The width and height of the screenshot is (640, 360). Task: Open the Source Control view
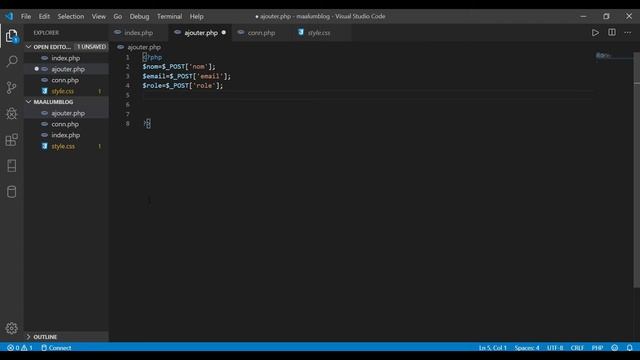(x=11, y=87)
